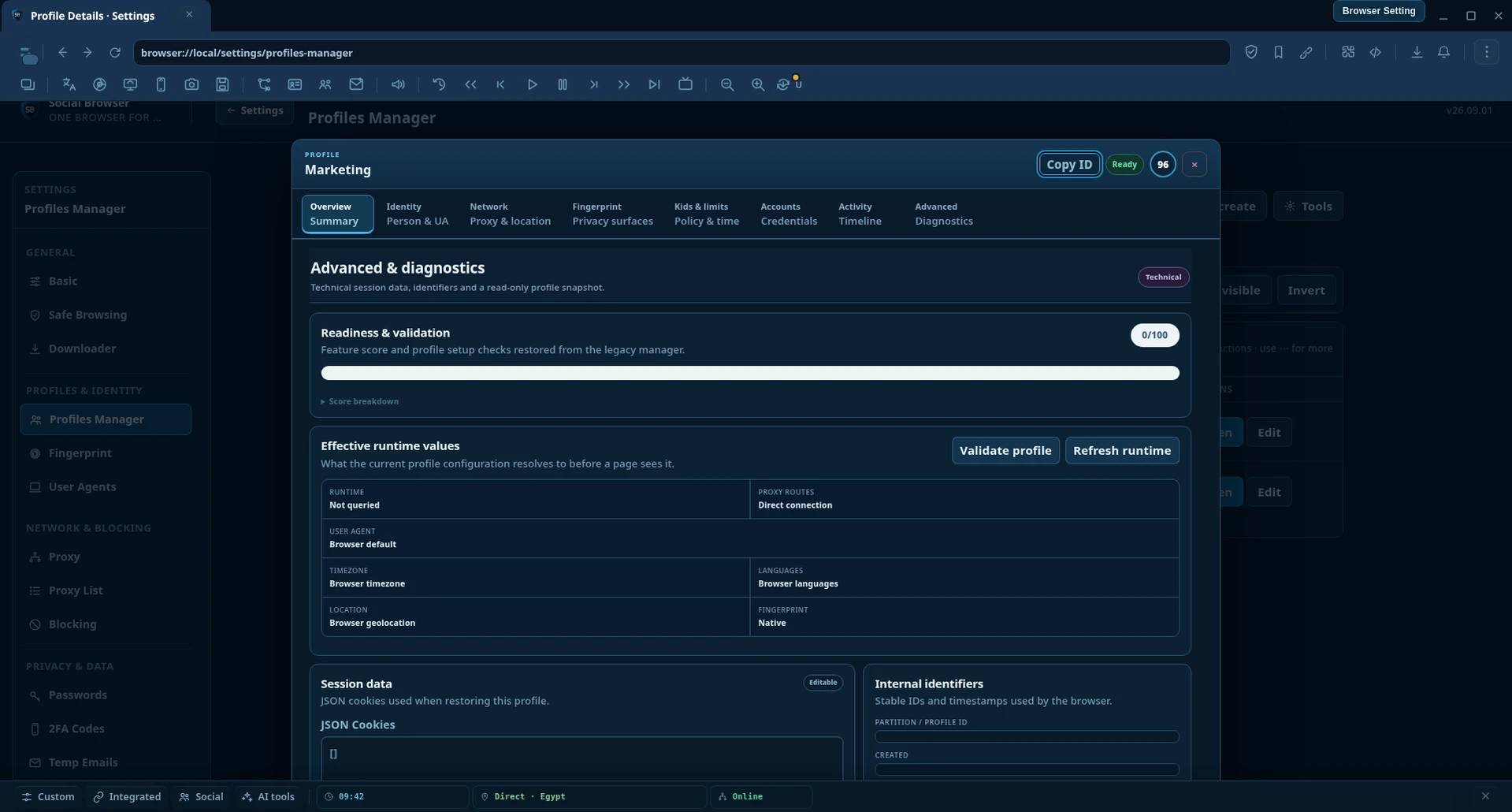
Task: Open the Network Proxy & location tab
Action: [x=510, y=214]
